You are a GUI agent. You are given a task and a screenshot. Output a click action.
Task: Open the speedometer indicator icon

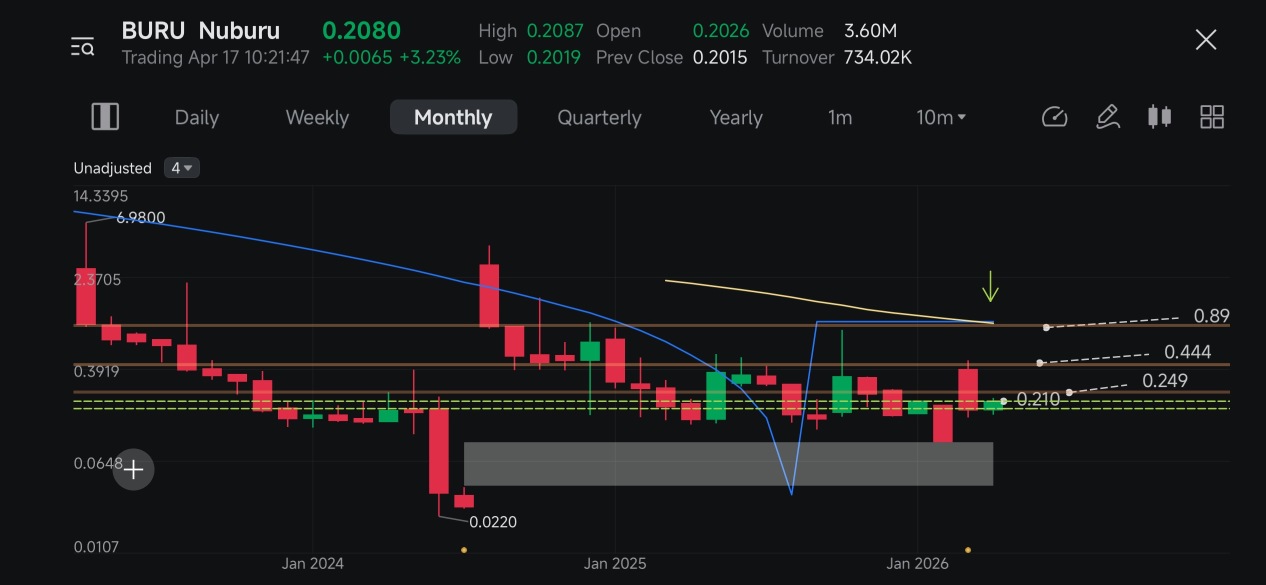pos(1055,117)
